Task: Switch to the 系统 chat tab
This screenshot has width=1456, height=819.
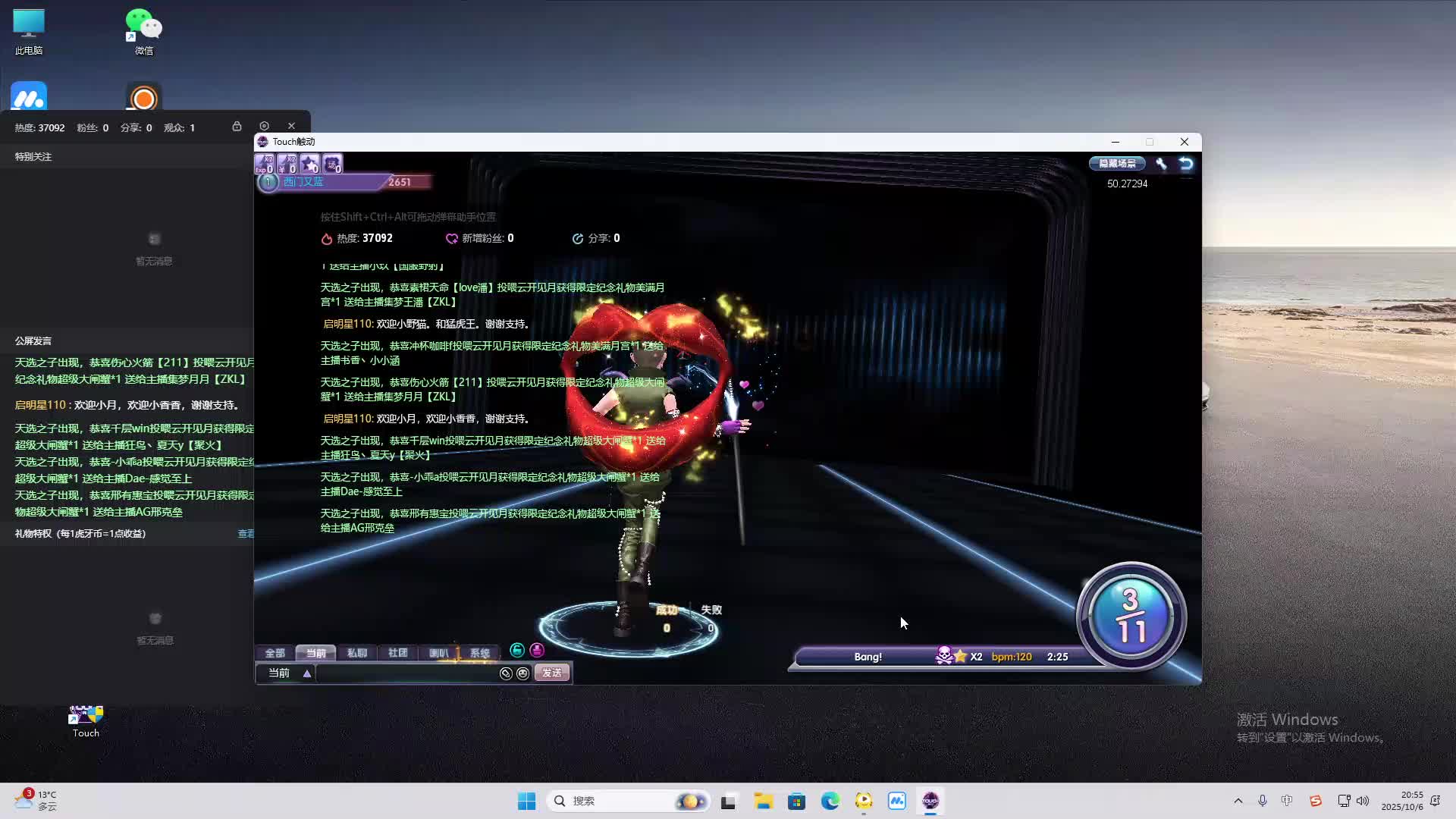Action: click(479, 653)
